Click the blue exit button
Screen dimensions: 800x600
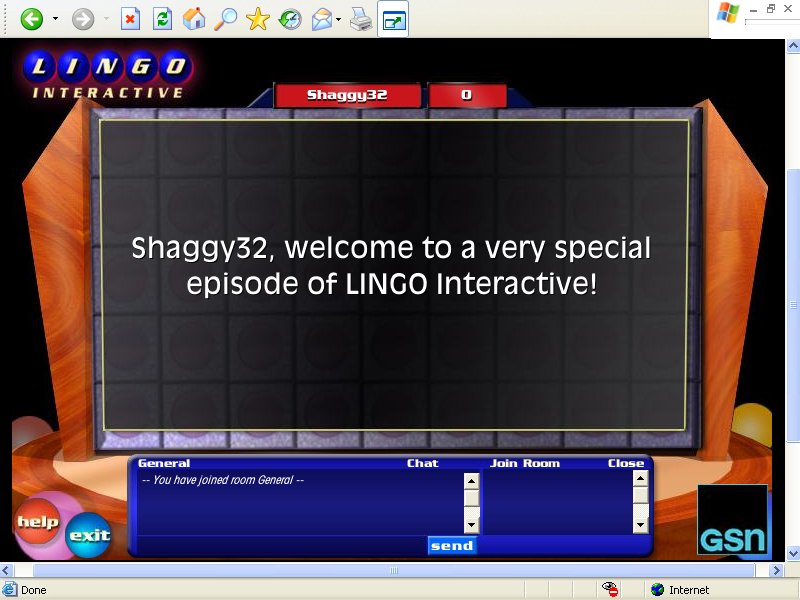[88, 535]
